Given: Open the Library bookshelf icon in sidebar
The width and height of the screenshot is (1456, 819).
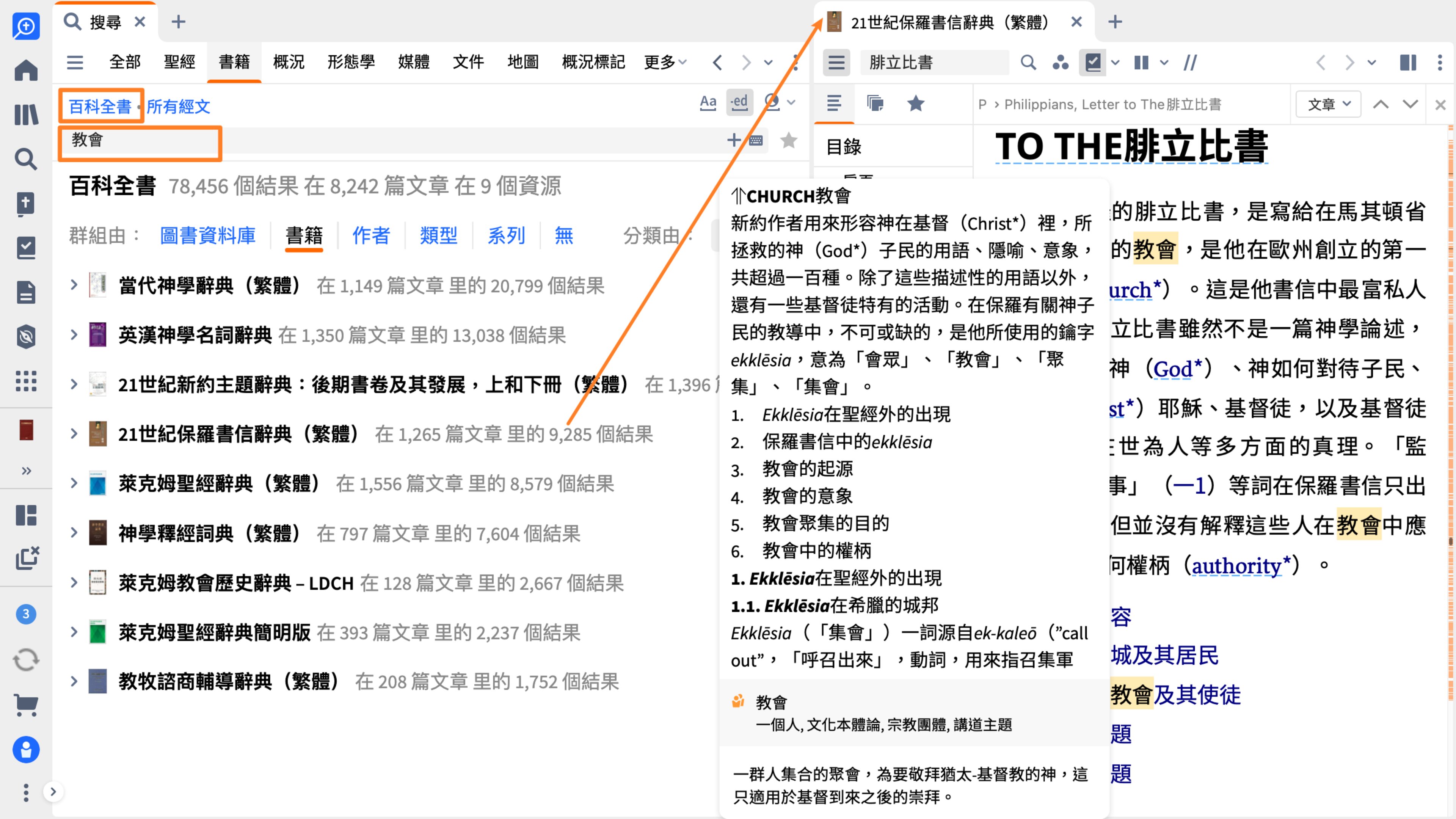Looking at the screenshot, I should 26,115.
